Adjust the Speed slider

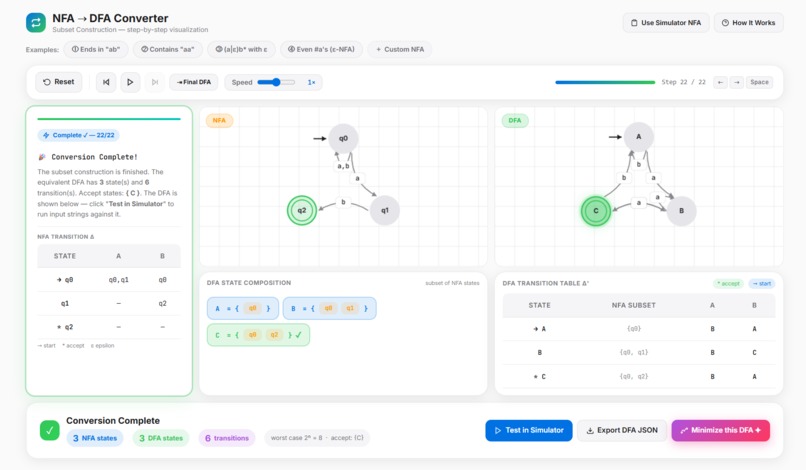pyautogui.click(x=277, y=82)
